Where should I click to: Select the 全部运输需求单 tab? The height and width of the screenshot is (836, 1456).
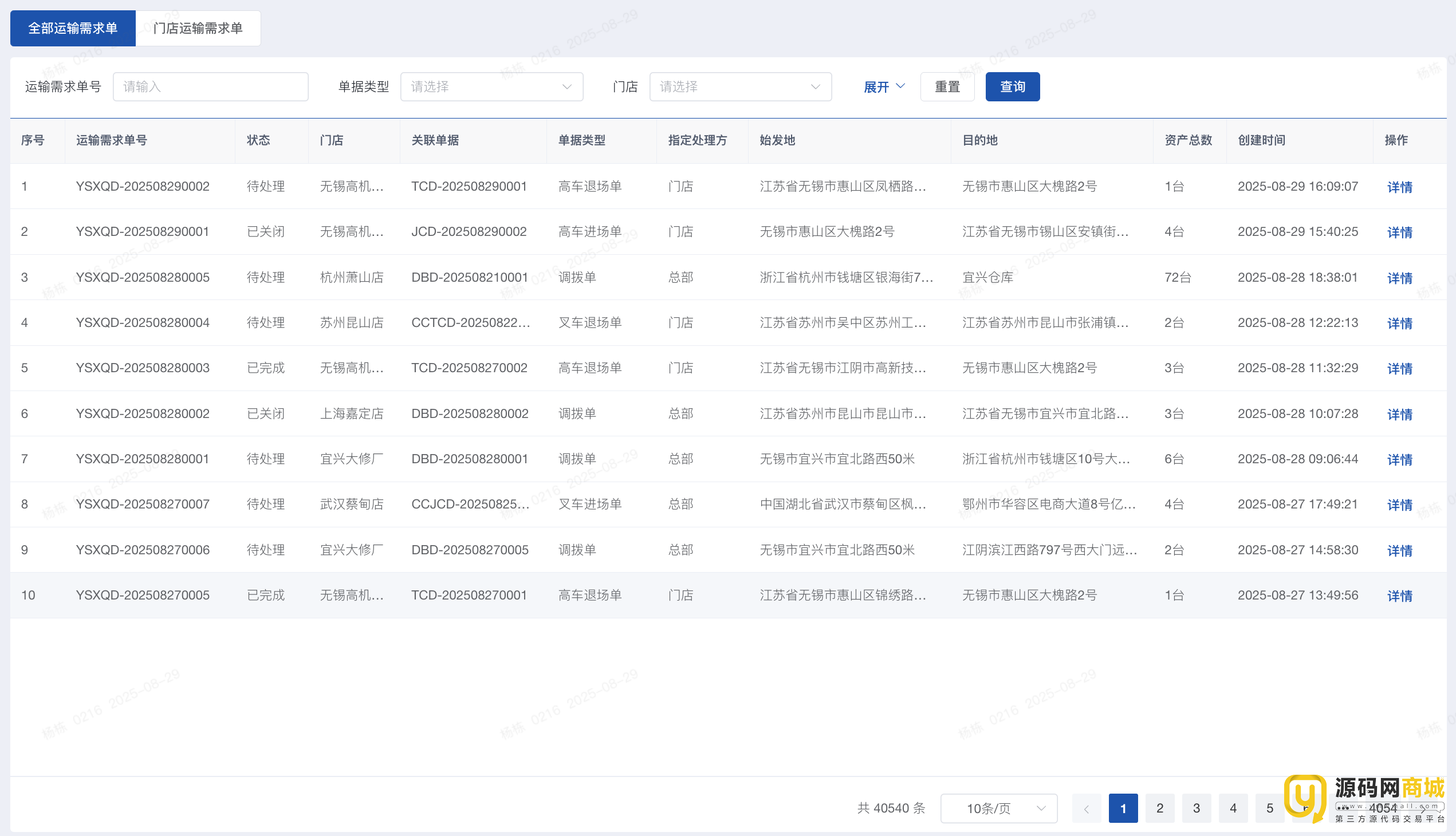point(73,28)
